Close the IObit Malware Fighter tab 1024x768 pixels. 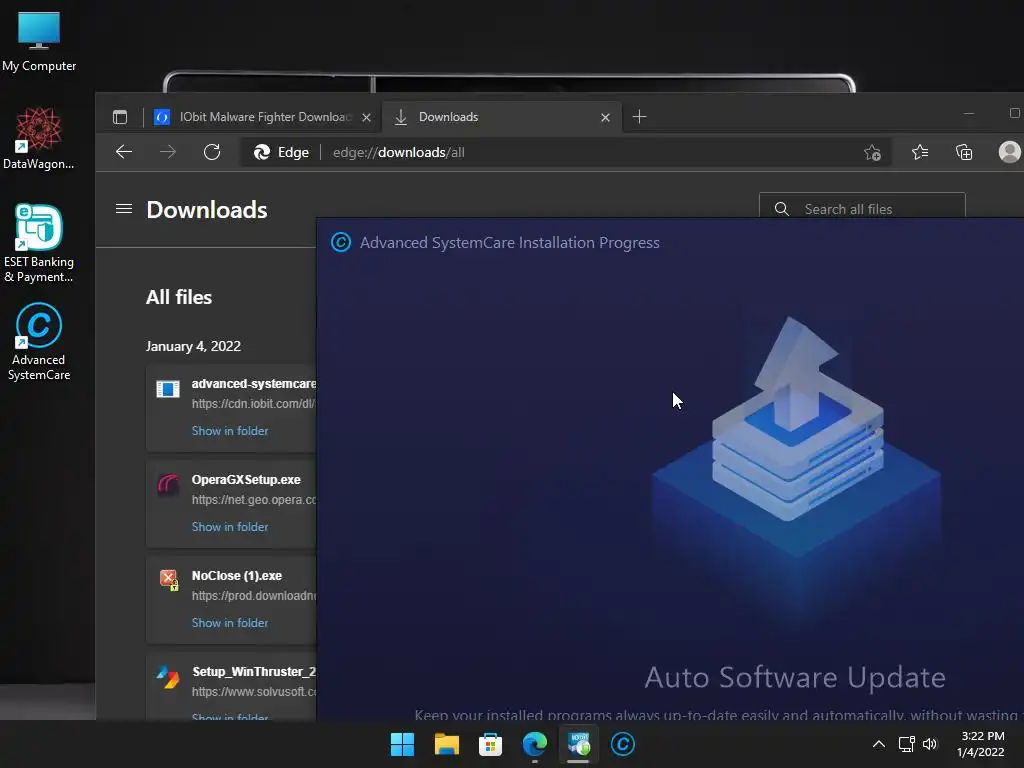point(366,118)
